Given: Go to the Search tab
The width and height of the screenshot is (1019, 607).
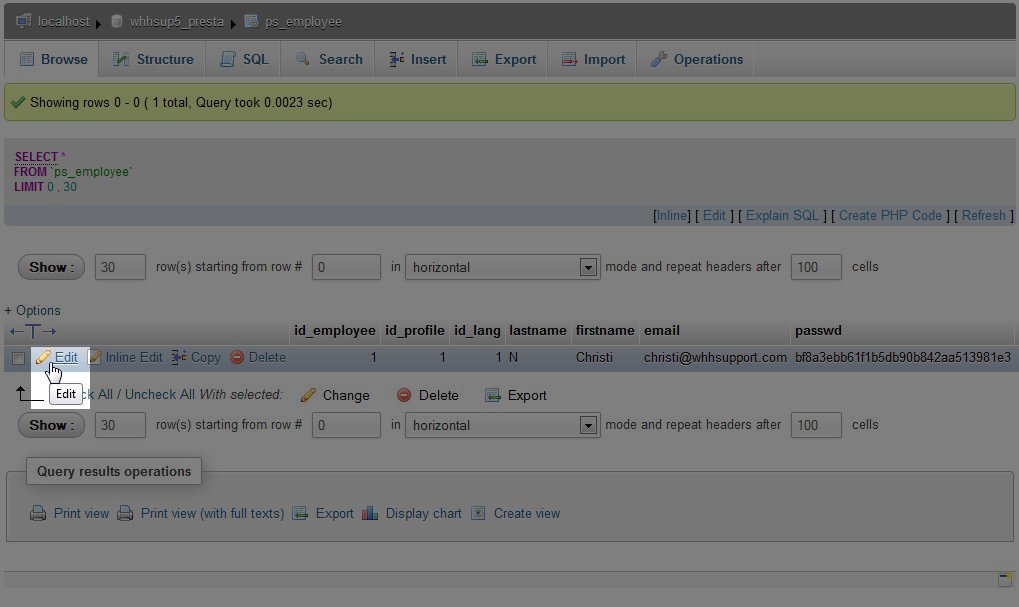Looking at the screenshot, I should click(328, 59).
